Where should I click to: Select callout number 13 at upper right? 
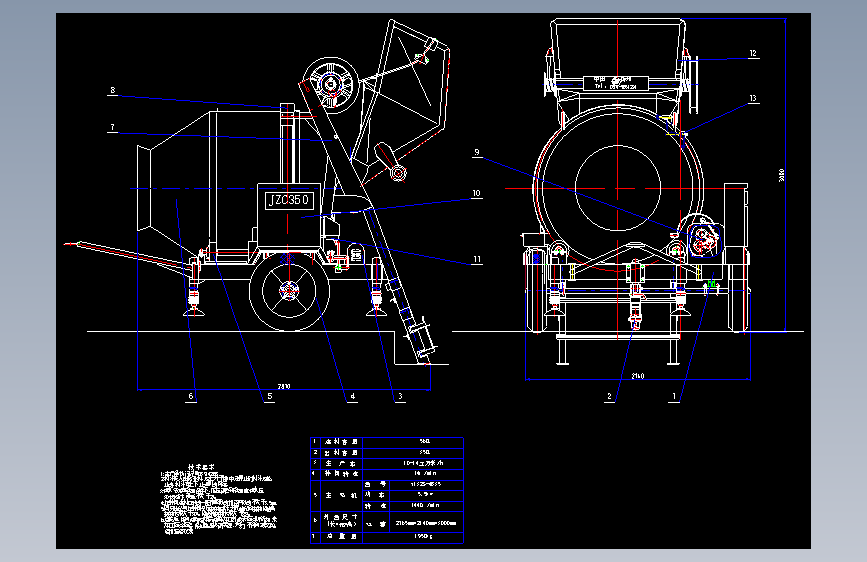[x=753, y=98]
